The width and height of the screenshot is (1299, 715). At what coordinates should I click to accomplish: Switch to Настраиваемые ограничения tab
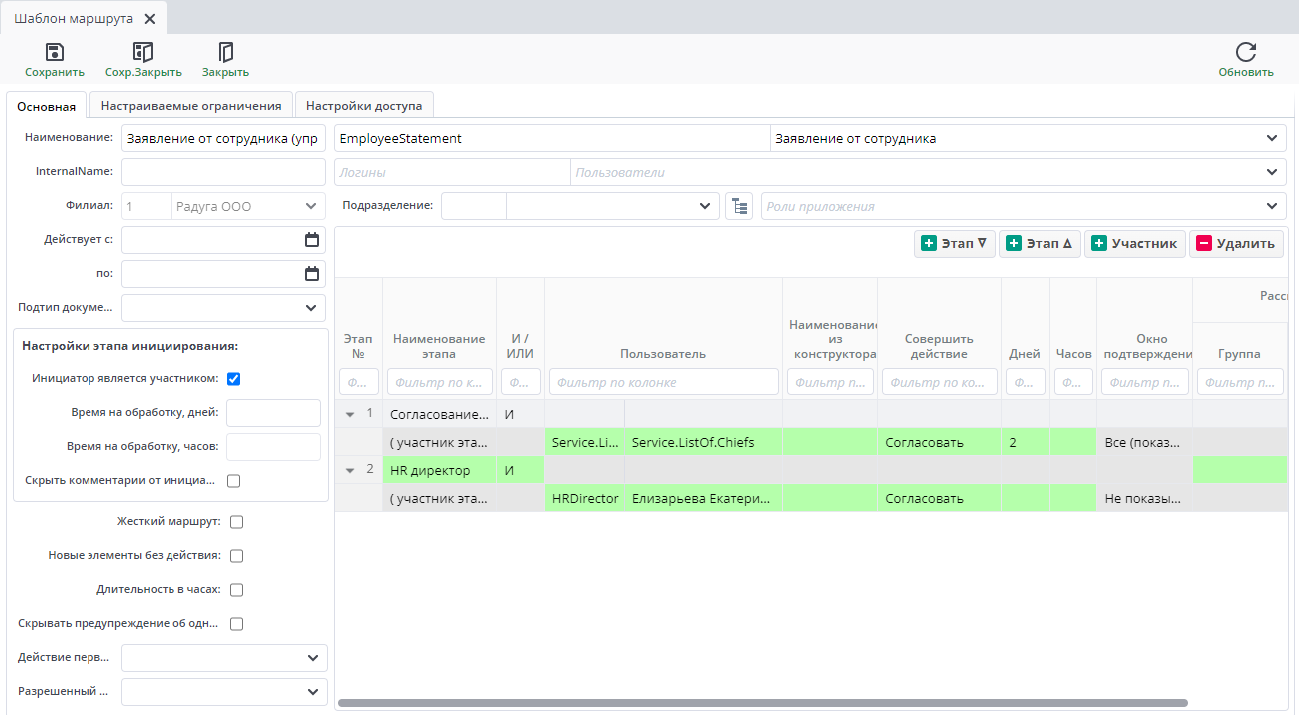click(191, 105)
